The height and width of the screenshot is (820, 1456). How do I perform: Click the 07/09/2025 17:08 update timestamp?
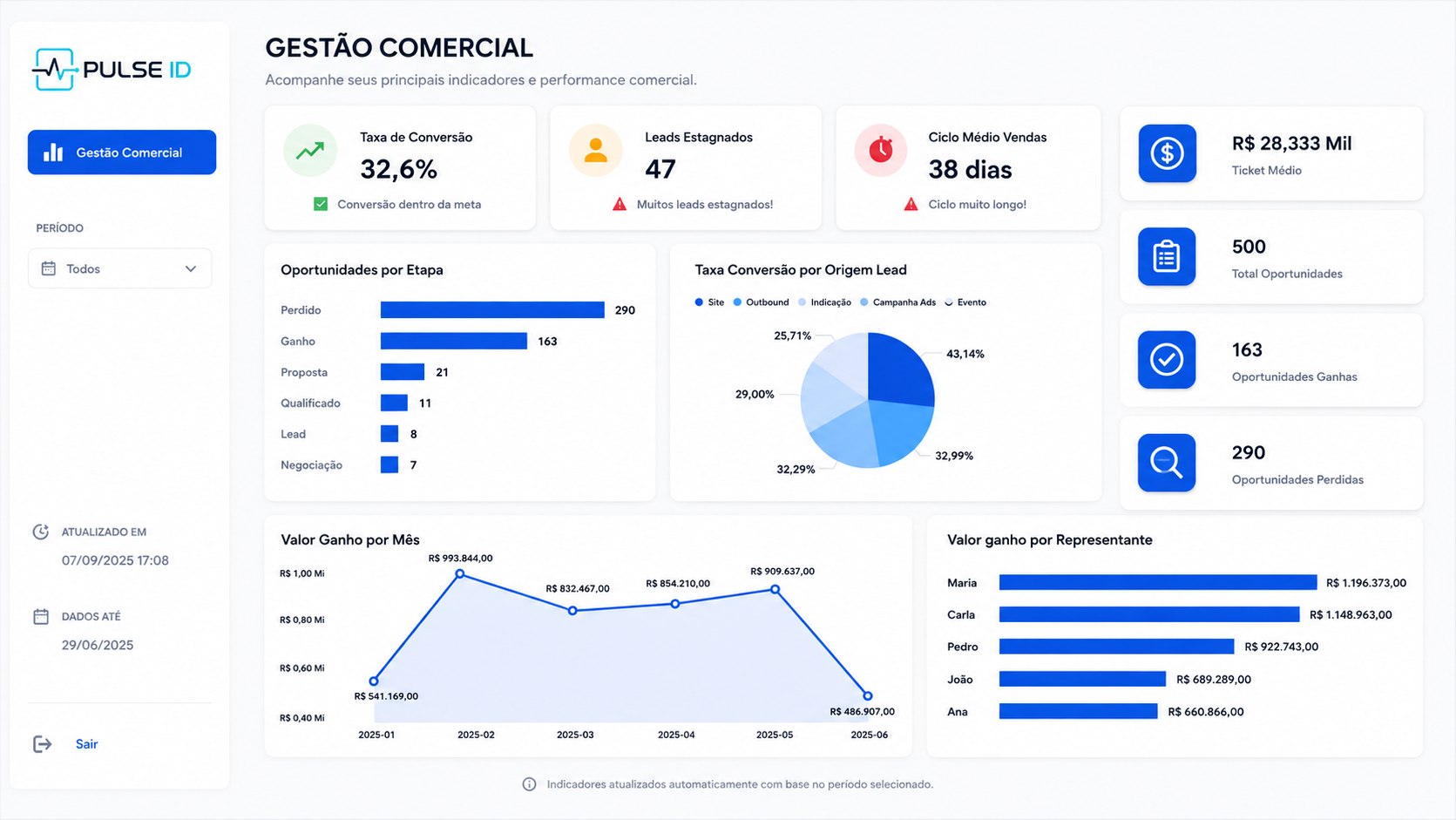115,560
